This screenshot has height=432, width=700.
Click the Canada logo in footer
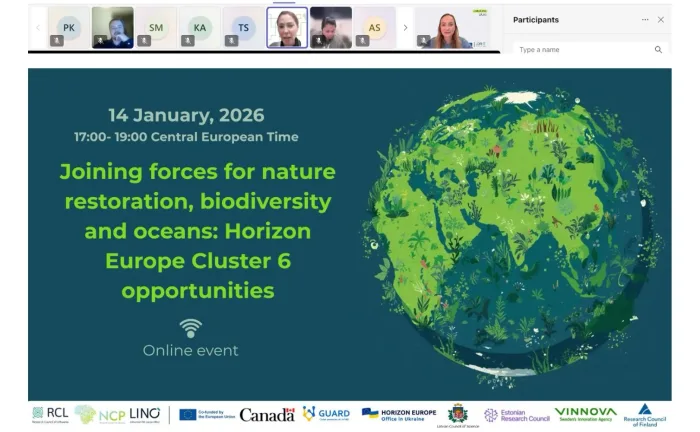pyautogui.click(x=267, y=414)
